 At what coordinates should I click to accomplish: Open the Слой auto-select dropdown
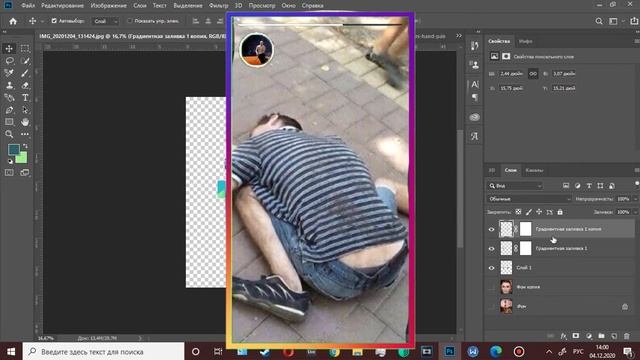pyautogui.click(x=106, y=21)
